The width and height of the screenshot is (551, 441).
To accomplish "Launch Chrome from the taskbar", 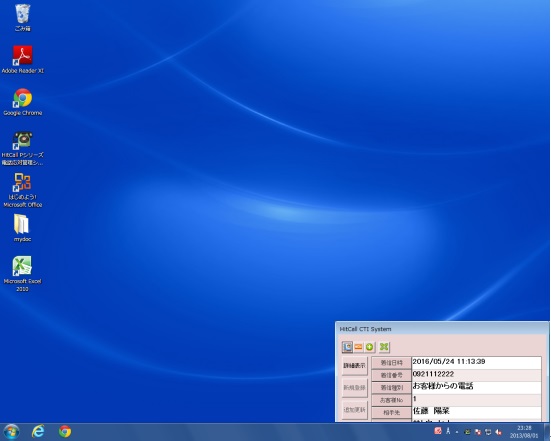I will click(65, 432).
